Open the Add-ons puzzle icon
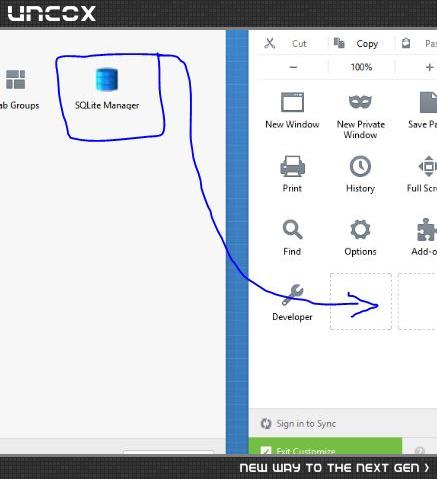This screenshot has height=479, width=437. pyautogui.click(x=427, y=229)
